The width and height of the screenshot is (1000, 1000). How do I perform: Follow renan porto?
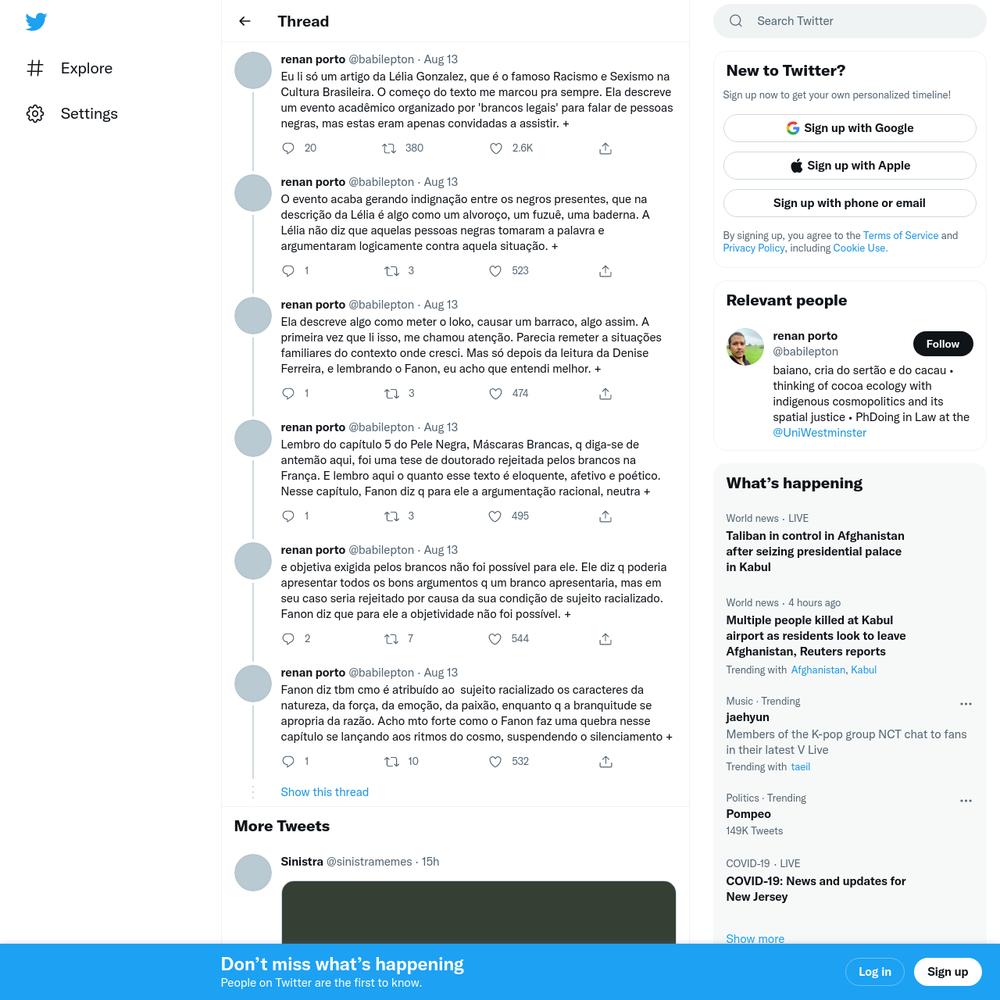[x=943, y=344]
